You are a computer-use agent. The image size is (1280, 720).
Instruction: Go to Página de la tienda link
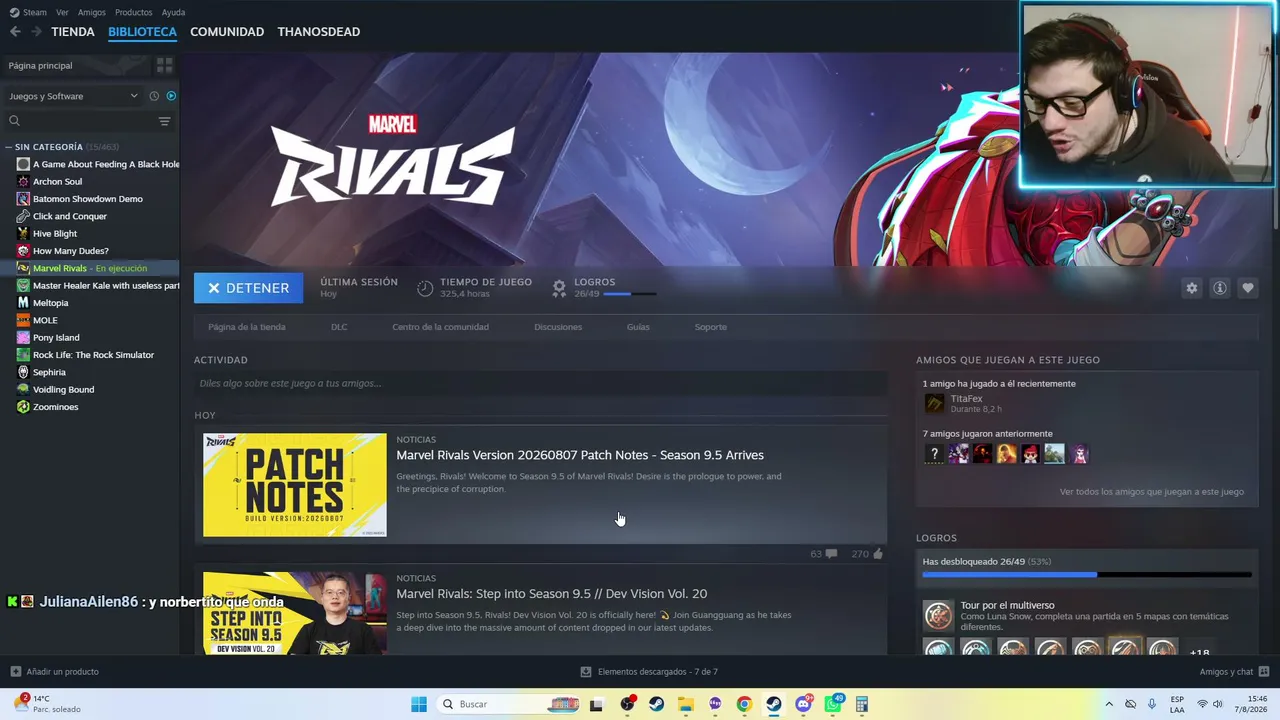(x=247, y=327)
